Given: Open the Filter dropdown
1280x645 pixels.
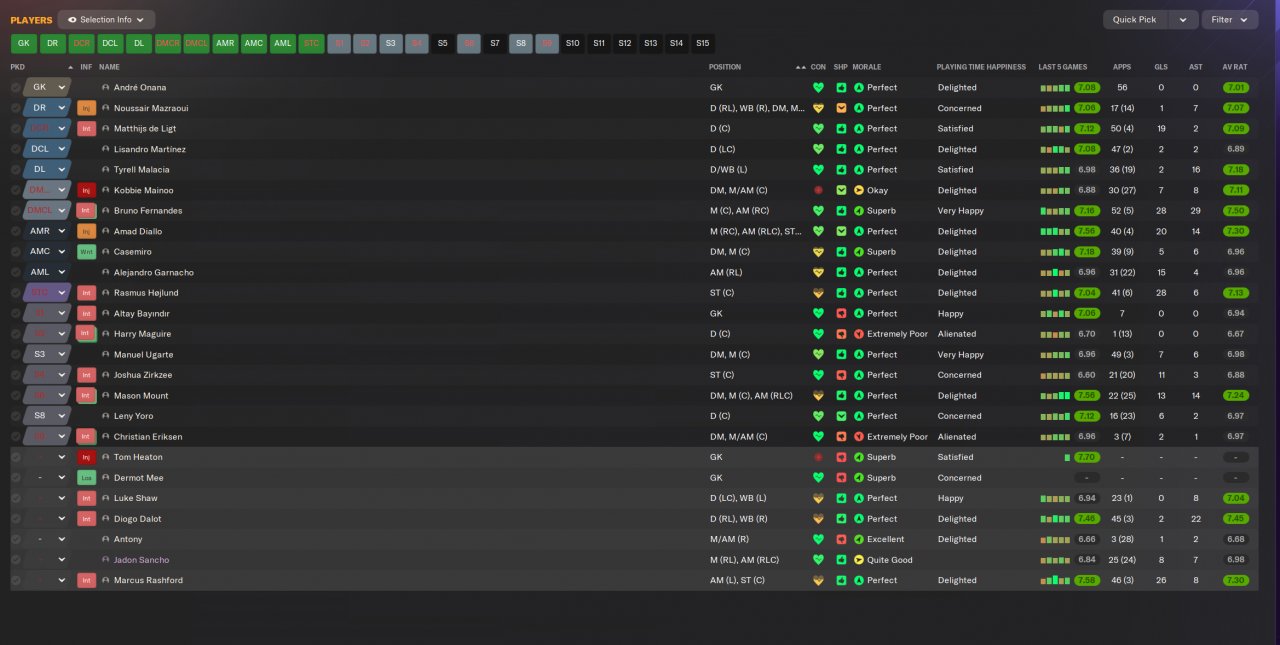Looking at the screenshot, I should pyautogui.click(x=1230, y=19).
